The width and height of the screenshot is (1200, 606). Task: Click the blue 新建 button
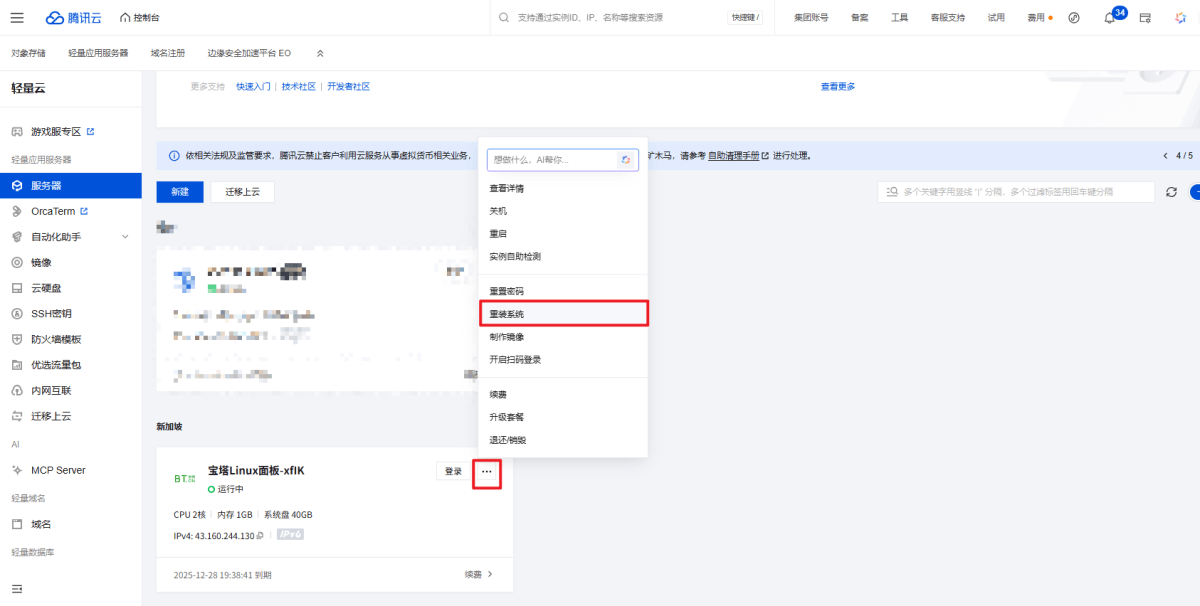(x=180, y=192)
